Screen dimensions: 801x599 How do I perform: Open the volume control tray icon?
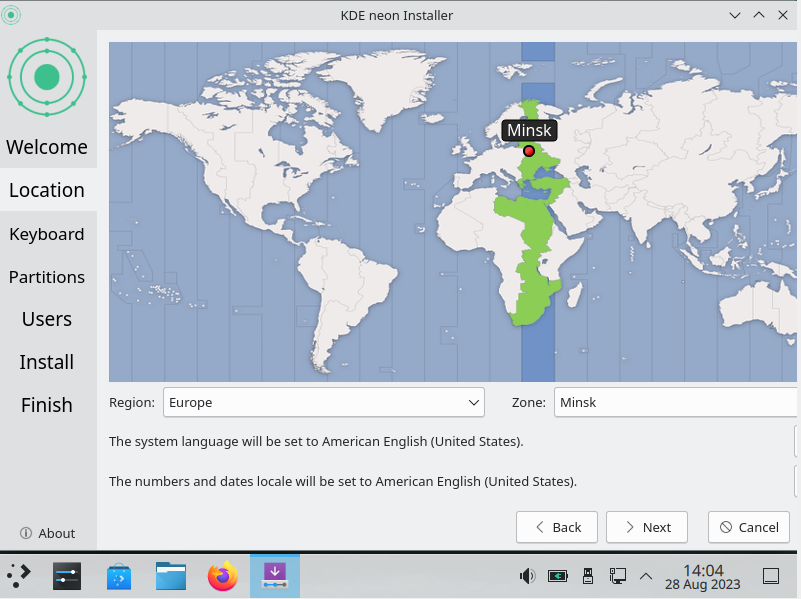tap(527, 577)
